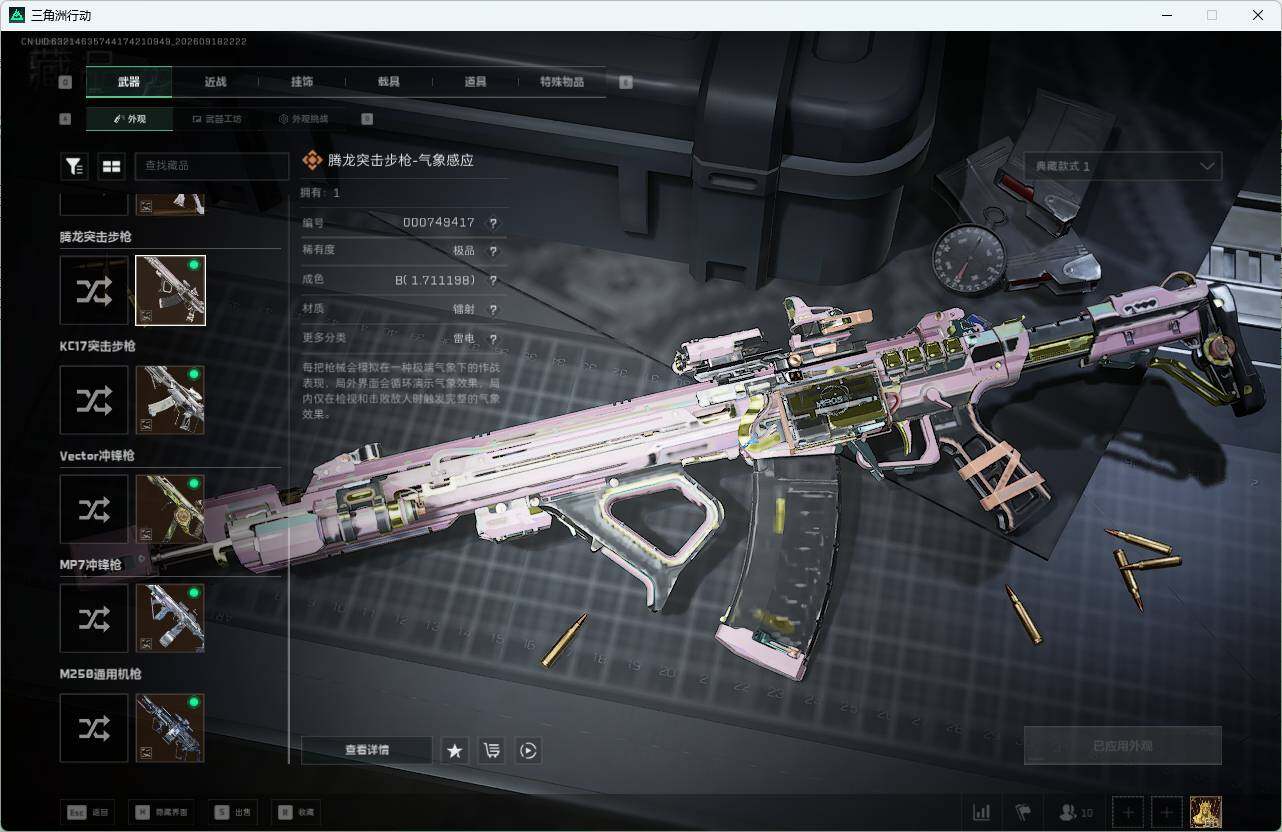Click the random skin icon for M250通用机枪
Viewport: 1282px width, 832px height.
[x=94, y=728]
